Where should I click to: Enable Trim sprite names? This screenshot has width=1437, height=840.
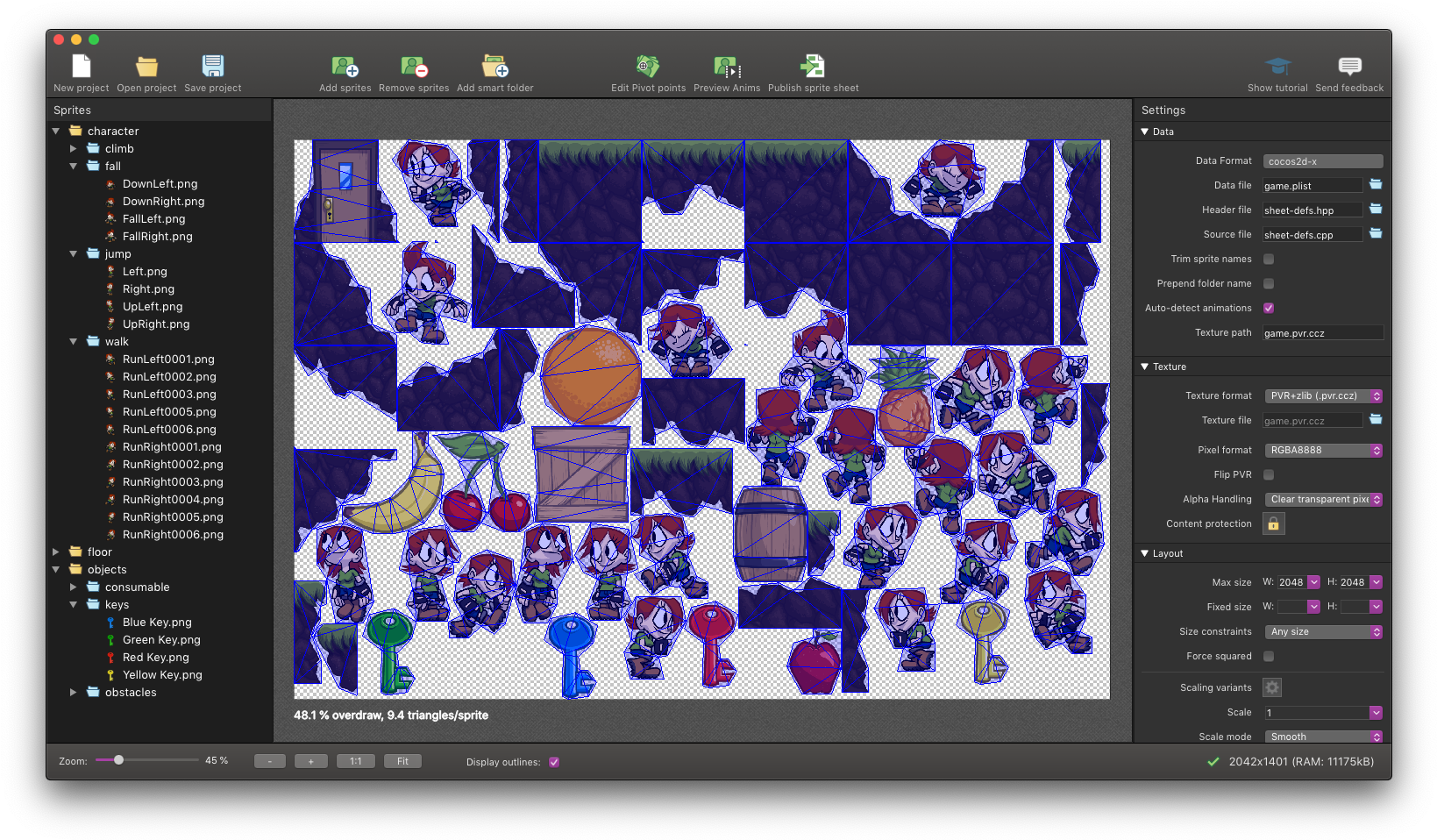(x=1268, y=259)
